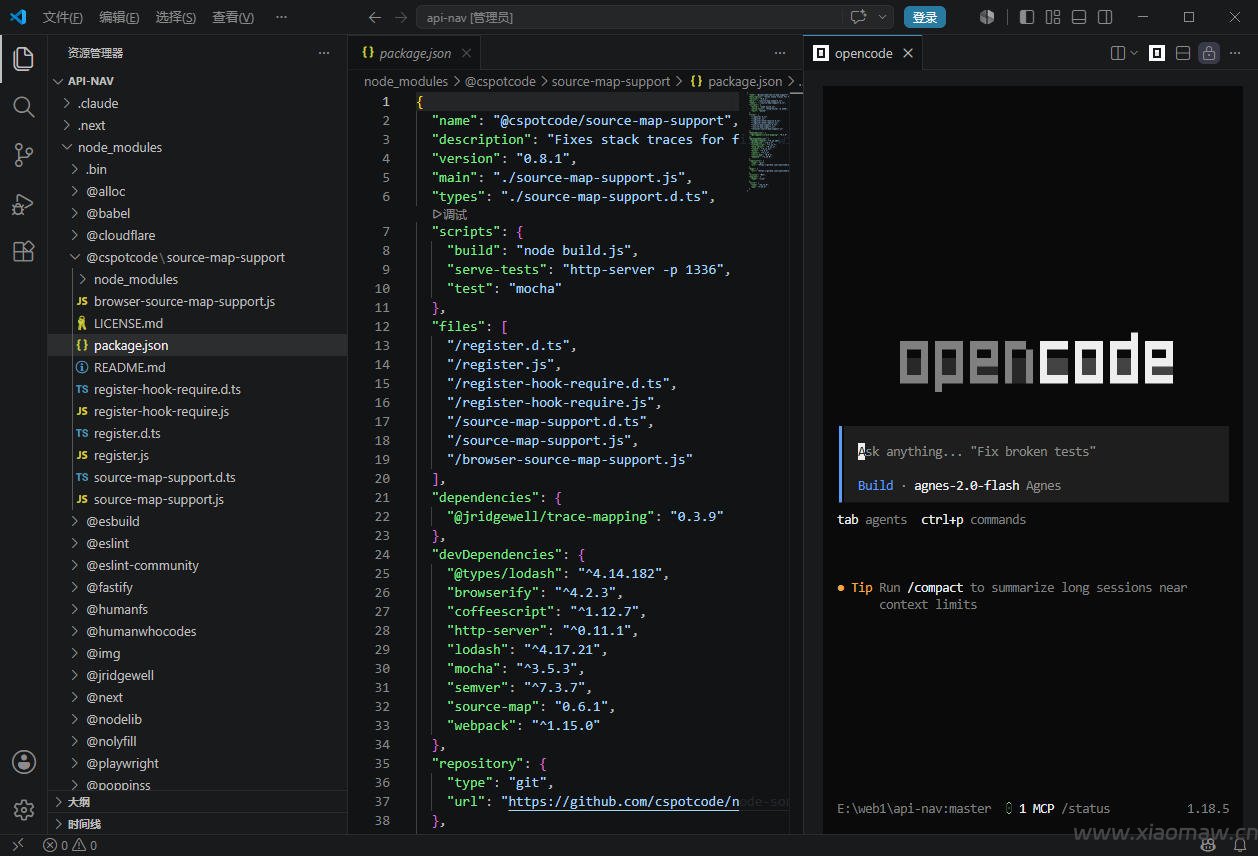
Task: Click the Copilot status icon in status bar
Action: click(1209, 845)
